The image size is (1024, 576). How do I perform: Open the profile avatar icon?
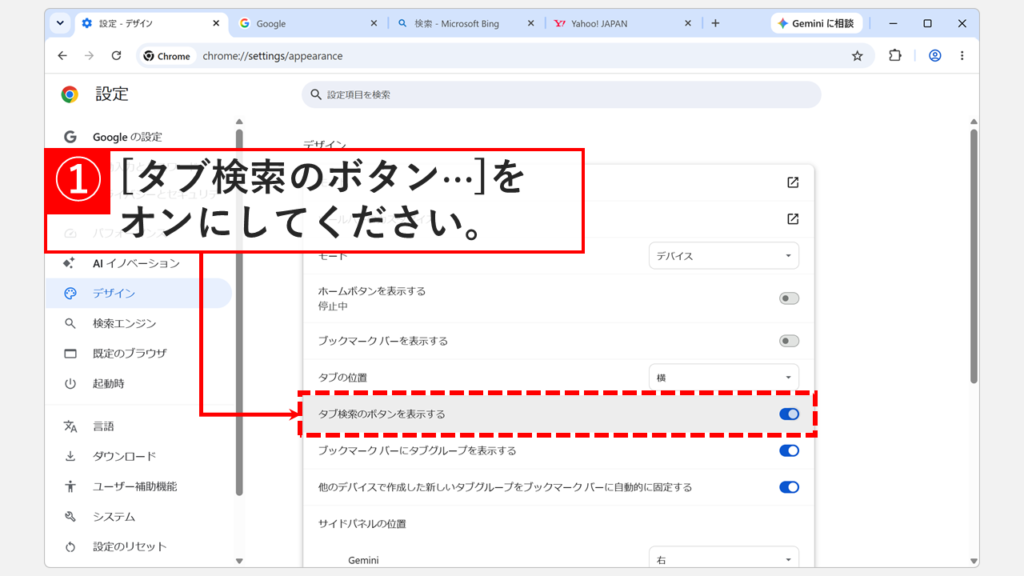pyautogui.click(x=935, y=56)
